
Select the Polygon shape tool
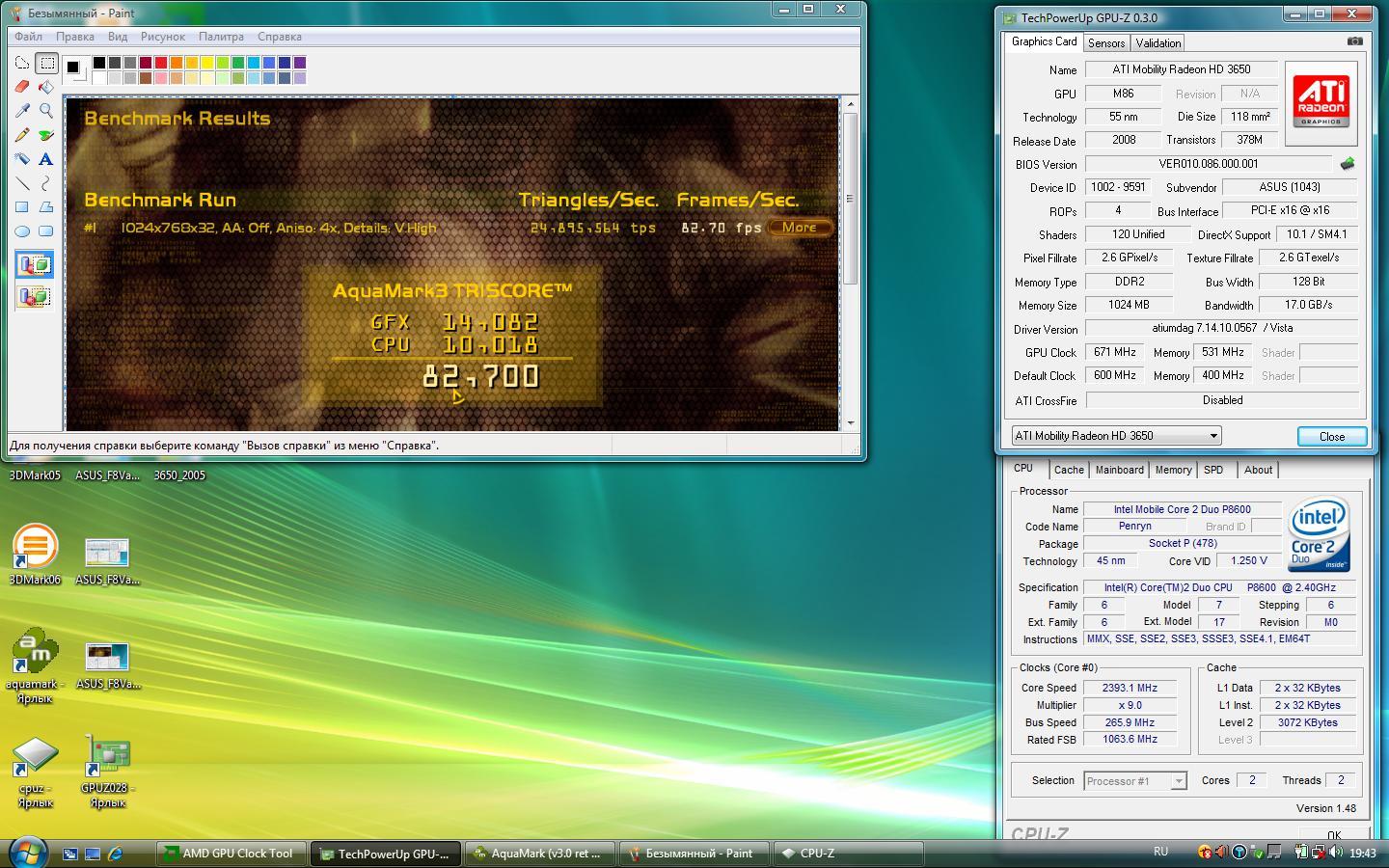pos(46,207)
